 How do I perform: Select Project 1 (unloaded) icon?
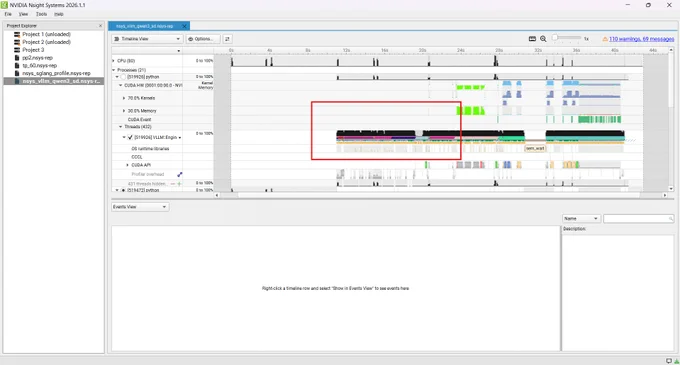click(17, 34)
